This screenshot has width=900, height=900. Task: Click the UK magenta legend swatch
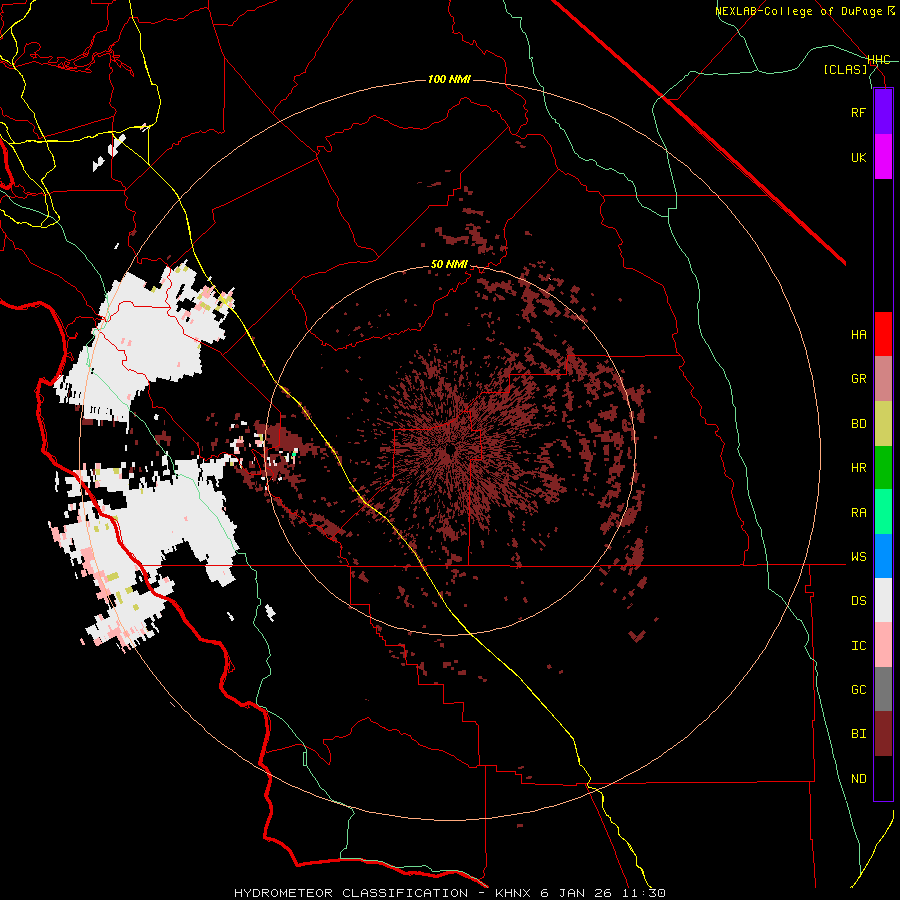883,157
